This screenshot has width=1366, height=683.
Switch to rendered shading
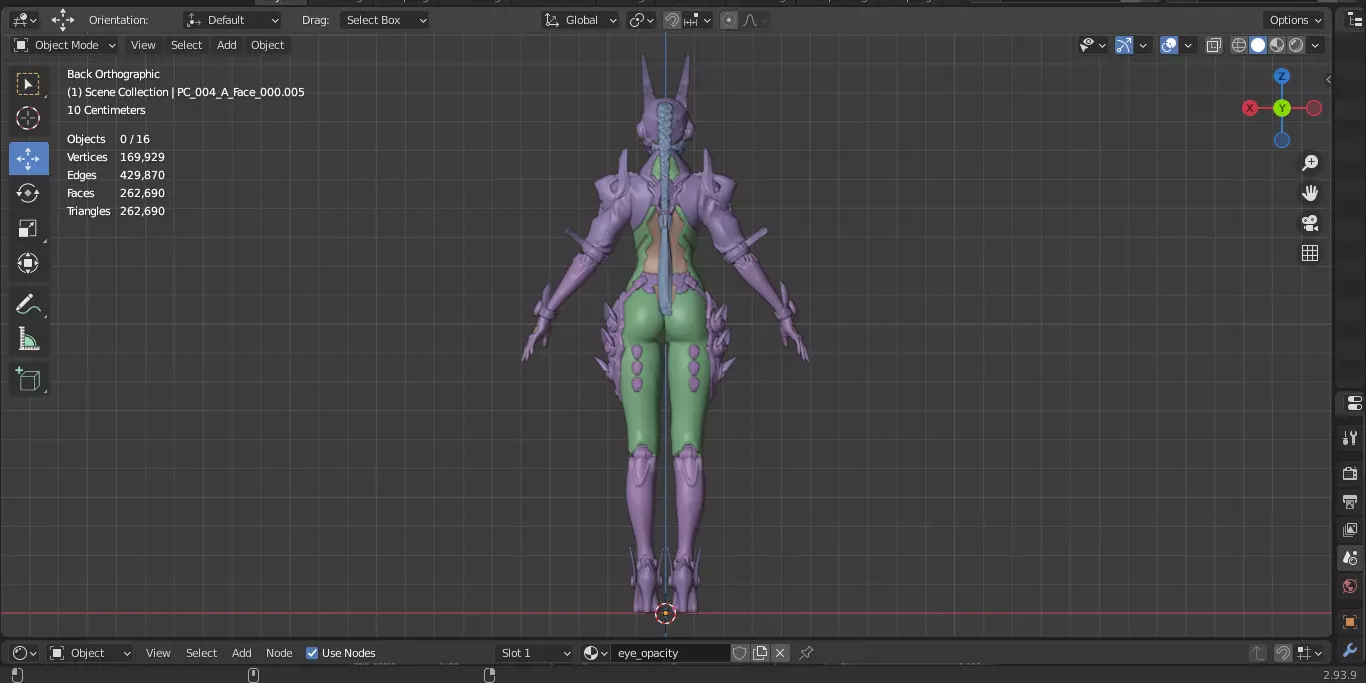click(1296, 45)
